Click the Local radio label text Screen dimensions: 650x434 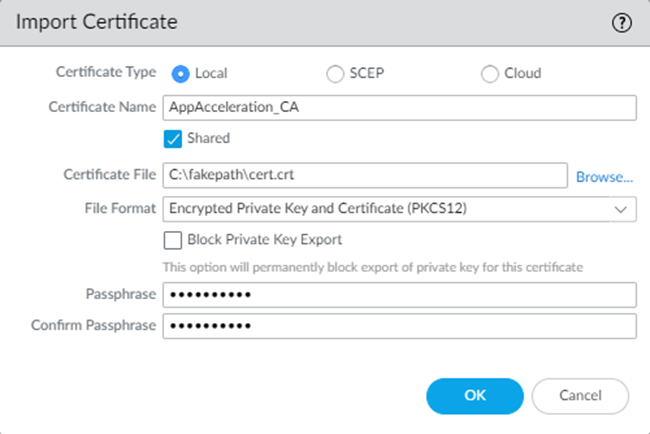[x=211, y=73]
